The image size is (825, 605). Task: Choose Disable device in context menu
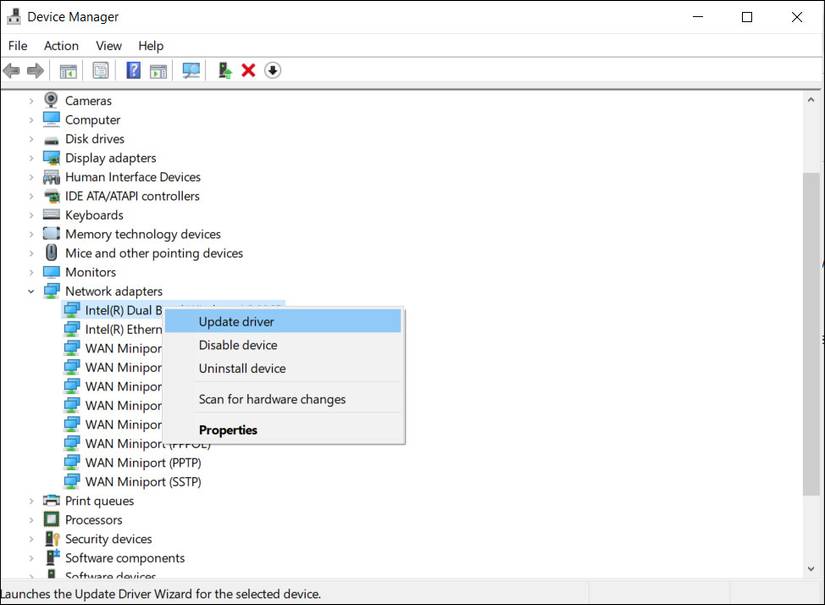pos(284,345)
